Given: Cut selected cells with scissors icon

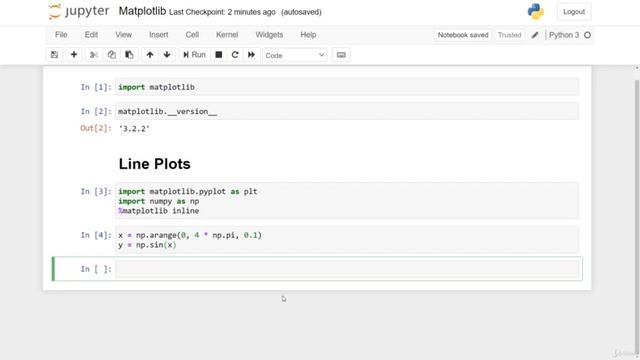Looking at the screenshot, I should 94,55.
